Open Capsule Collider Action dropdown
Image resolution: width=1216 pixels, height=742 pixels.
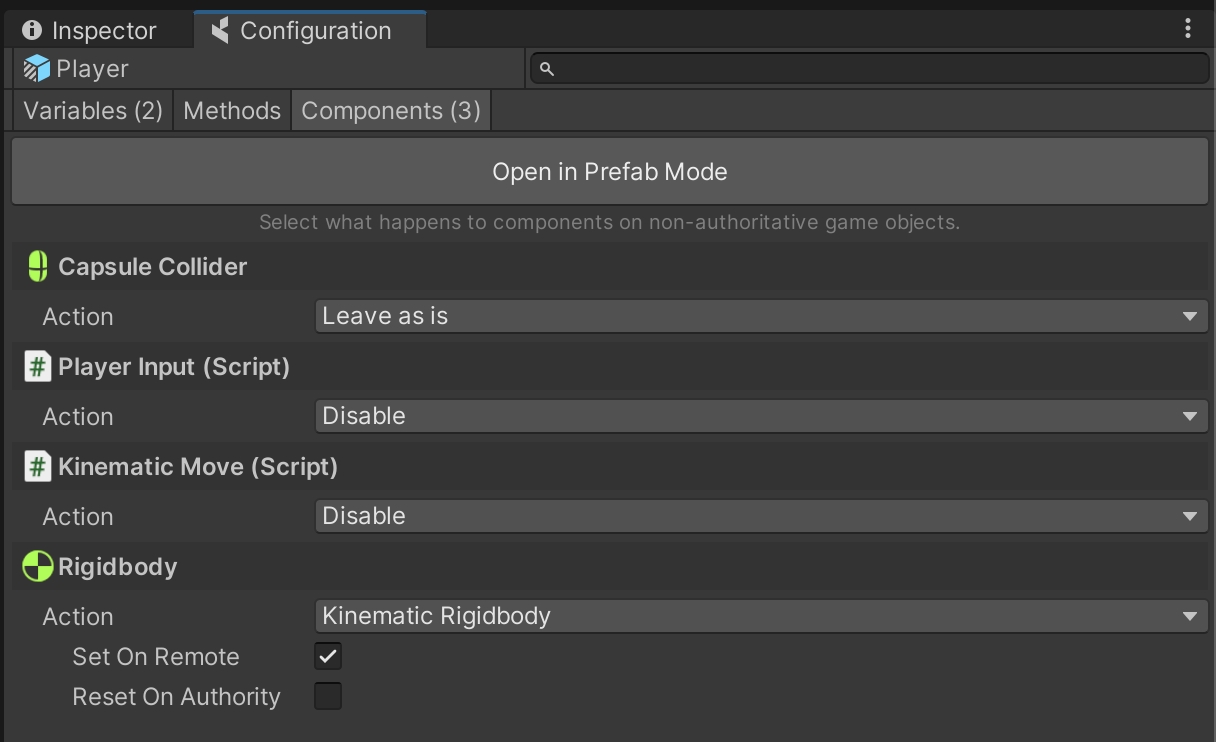tap(760, 317)
